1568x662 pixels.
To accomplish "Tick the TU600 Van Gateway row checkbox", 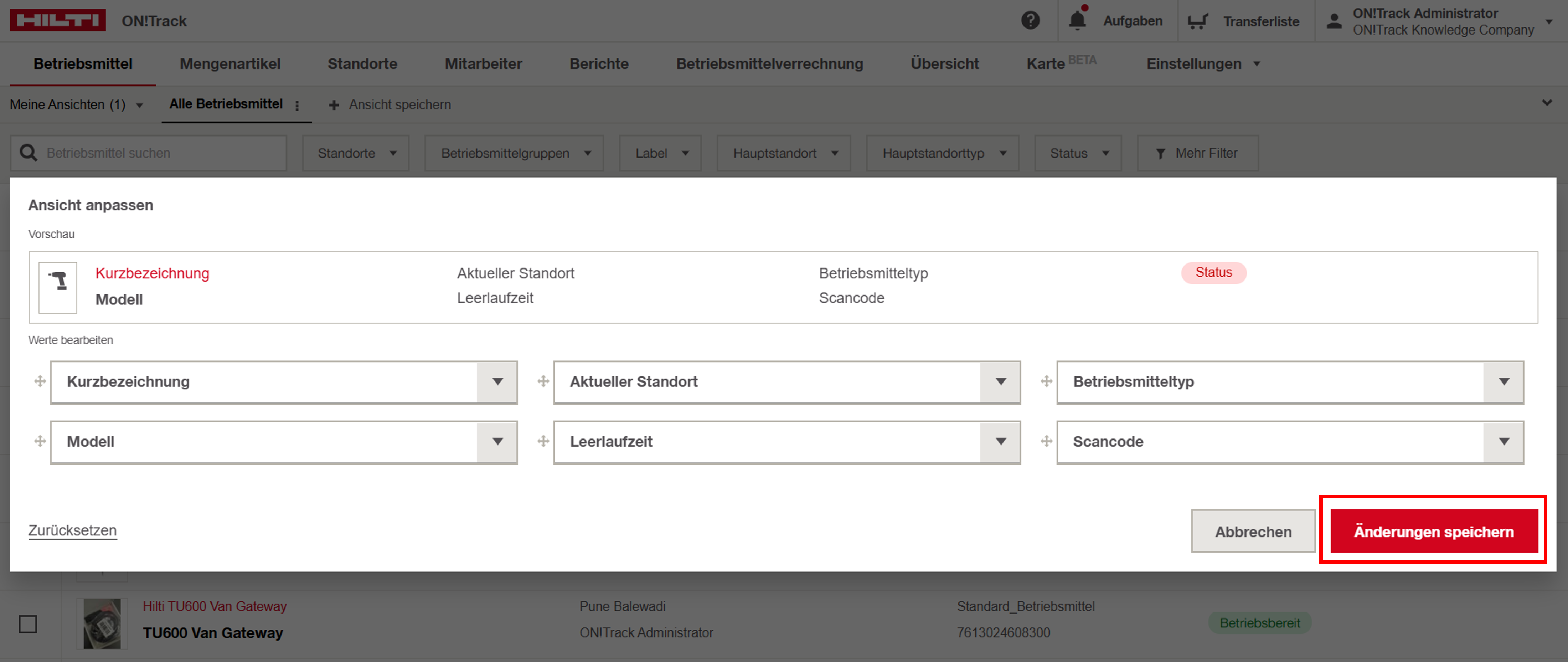I will pos(28,623).
